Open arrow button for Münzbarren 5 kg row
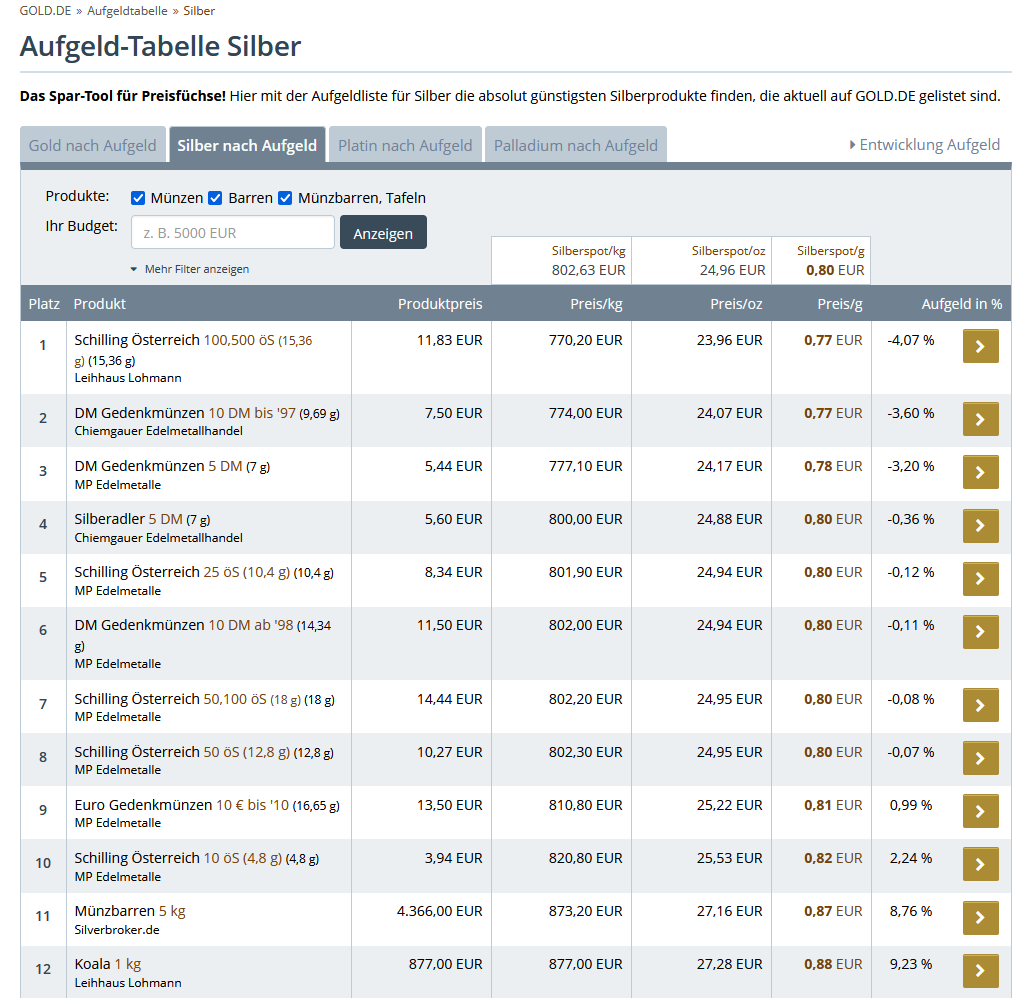The height and width of the screenshot is (998, 1018). [980, 917]
